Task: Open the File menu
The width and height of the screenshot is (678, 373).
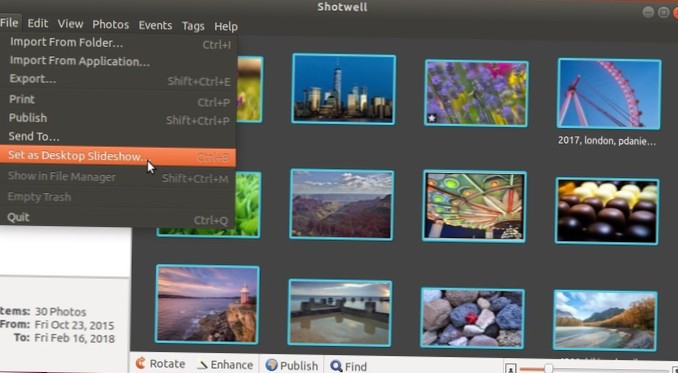Action: (9, 22)
